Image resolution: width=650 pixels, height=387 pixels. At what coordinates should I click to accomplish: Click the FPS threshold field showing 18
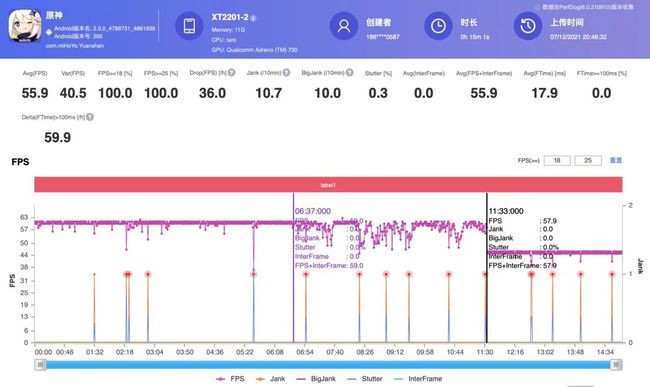(x=557, y=160)
